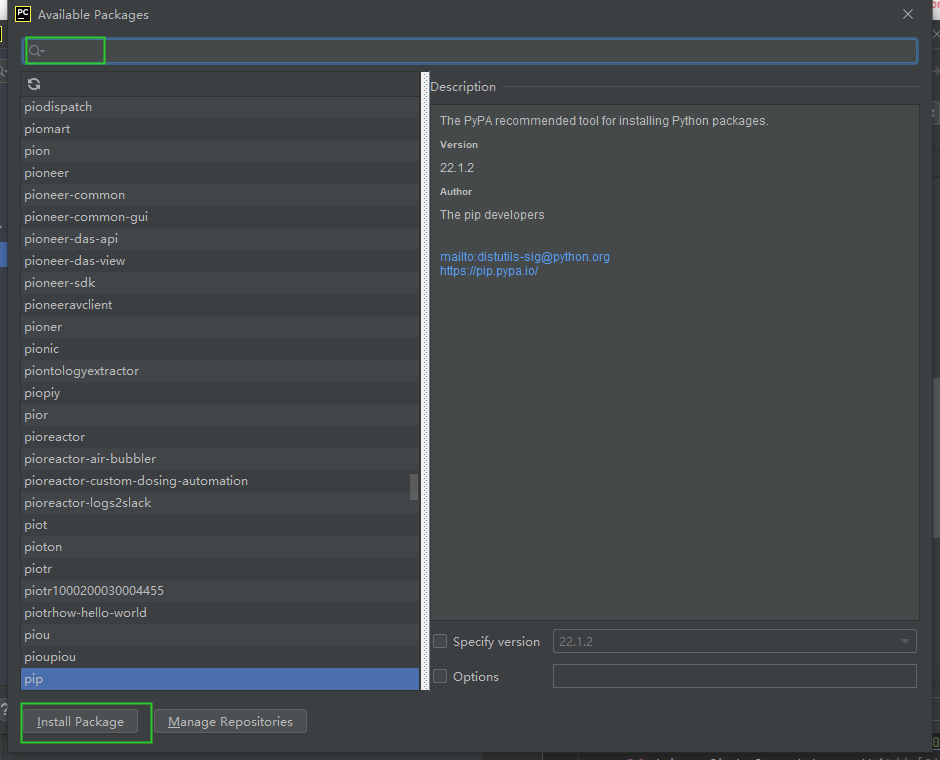The height and width of the screenshot is (760, 940).
Task: Select the piot package
Action: coord(220,524)
